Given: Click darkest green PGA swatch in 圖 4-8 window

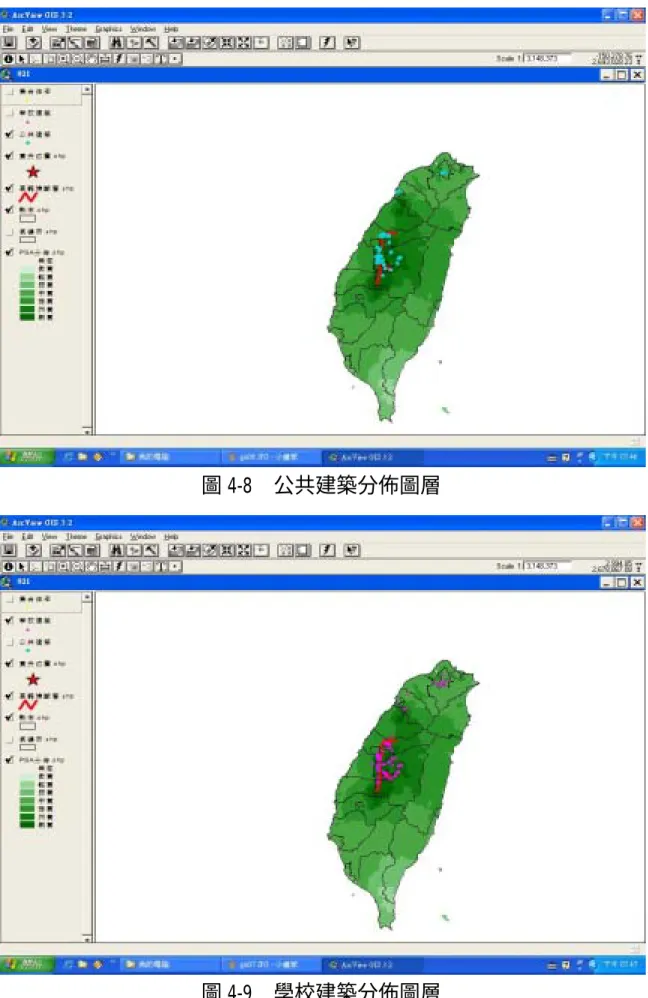Looking at the screenshot, I should 27,316.
